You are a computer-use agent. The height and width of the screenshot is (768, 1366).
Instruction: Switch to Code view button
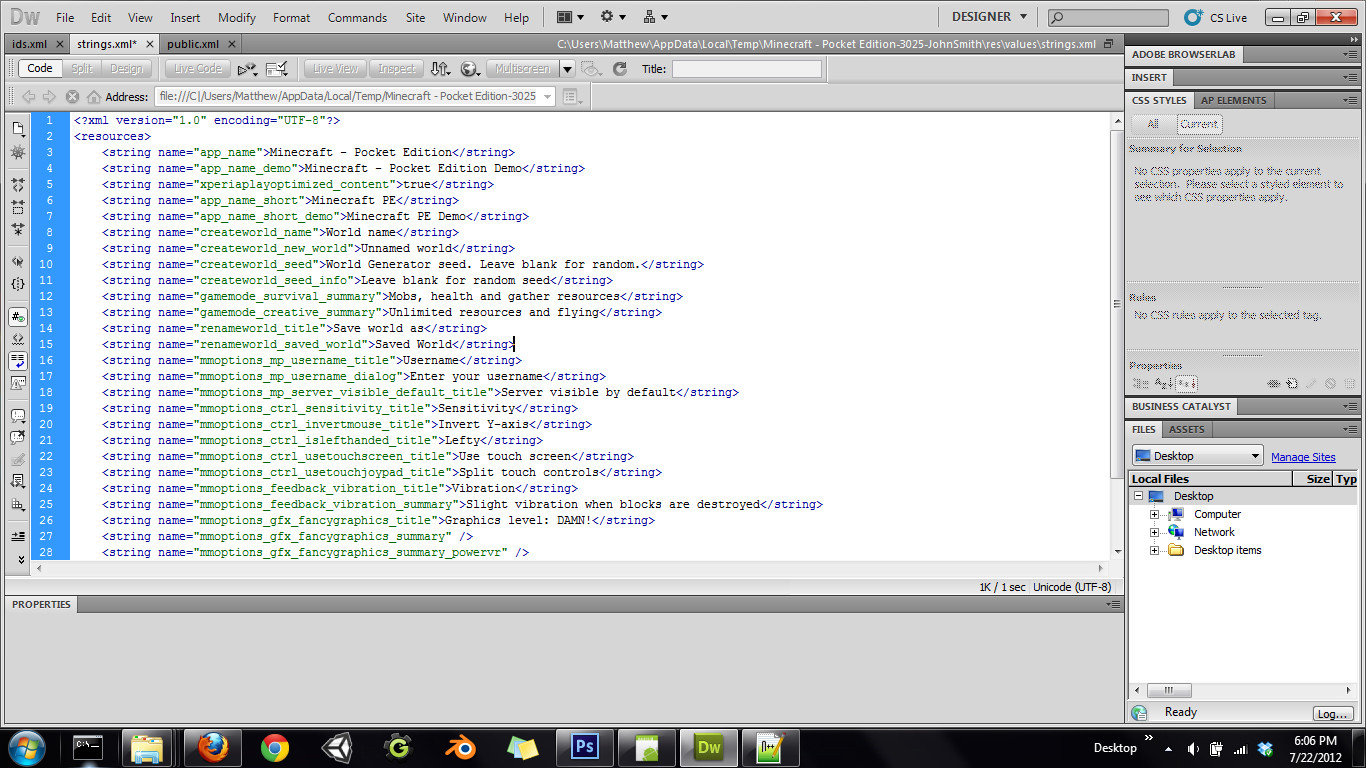pos(40,69)
